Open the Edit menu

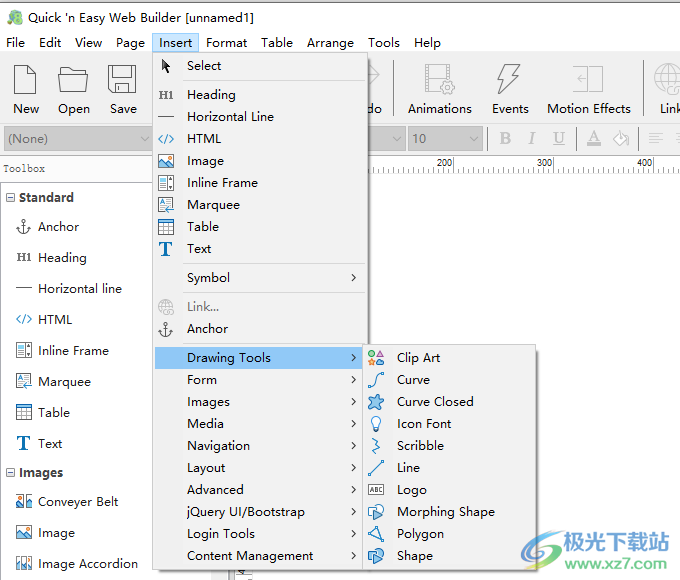[x=50, y=43]
